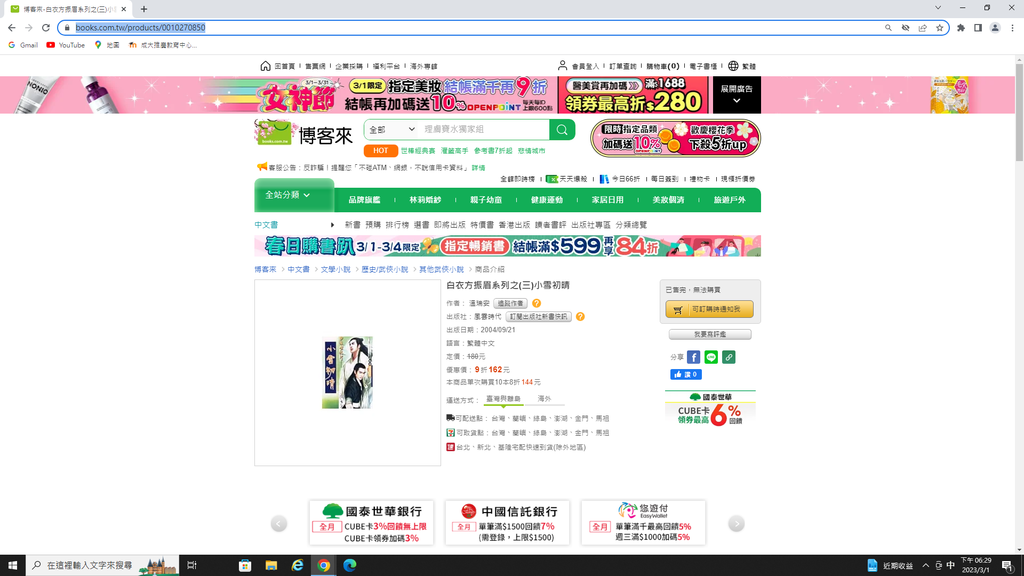Open the 全部 search category dropdown

pos(391,130)
